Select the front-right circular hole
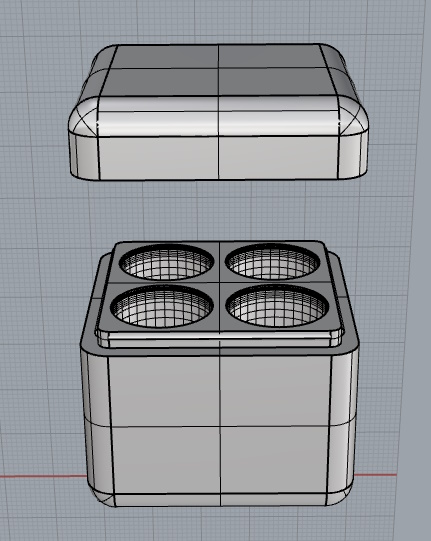Screen dimensions: 431x541 pos(277,305)
